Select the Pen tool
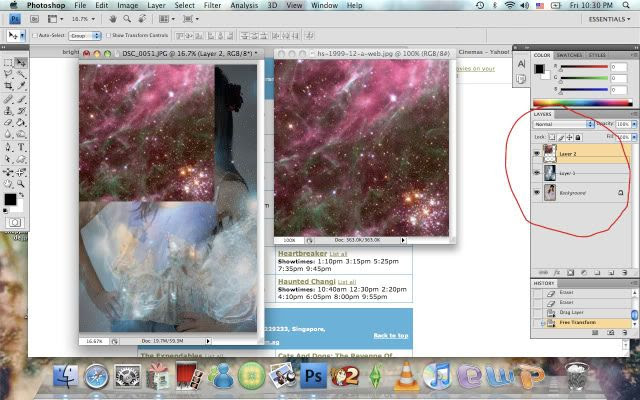The height and width of the screenshot is (400, 640). tap(8, 147)
